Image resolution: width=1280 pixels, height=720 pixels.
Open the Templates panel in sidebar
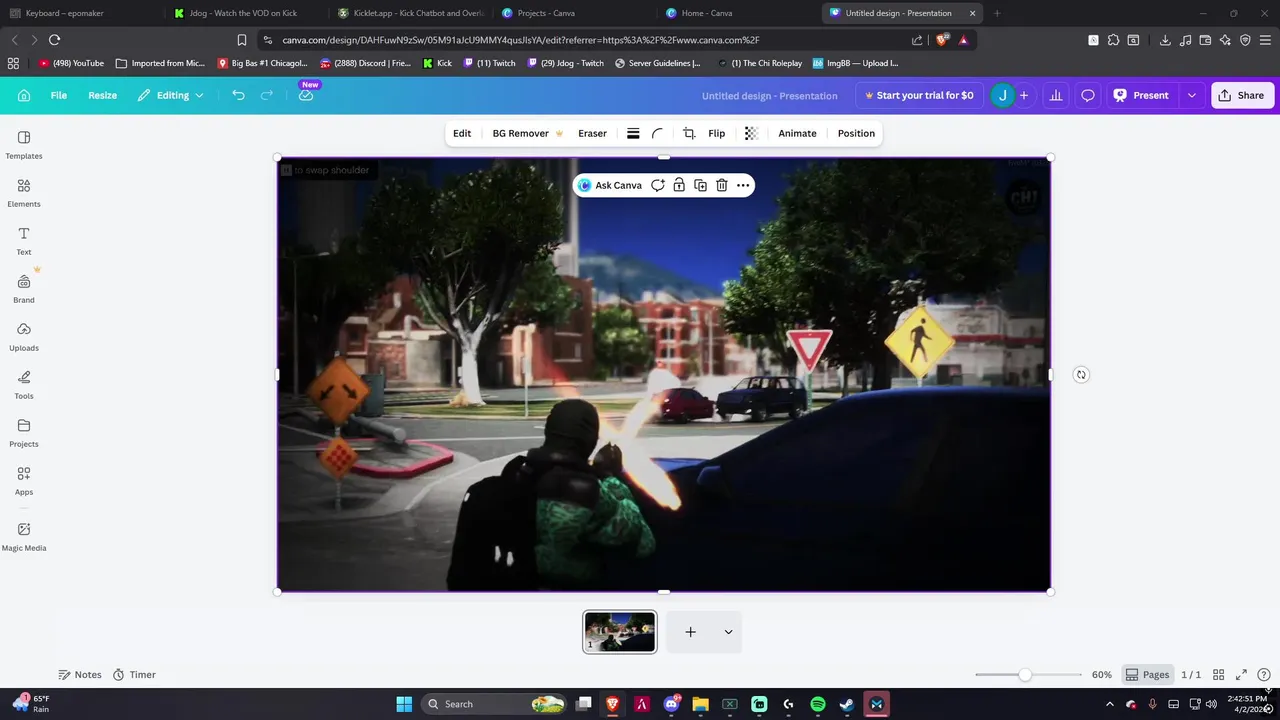tap(24, 144)
